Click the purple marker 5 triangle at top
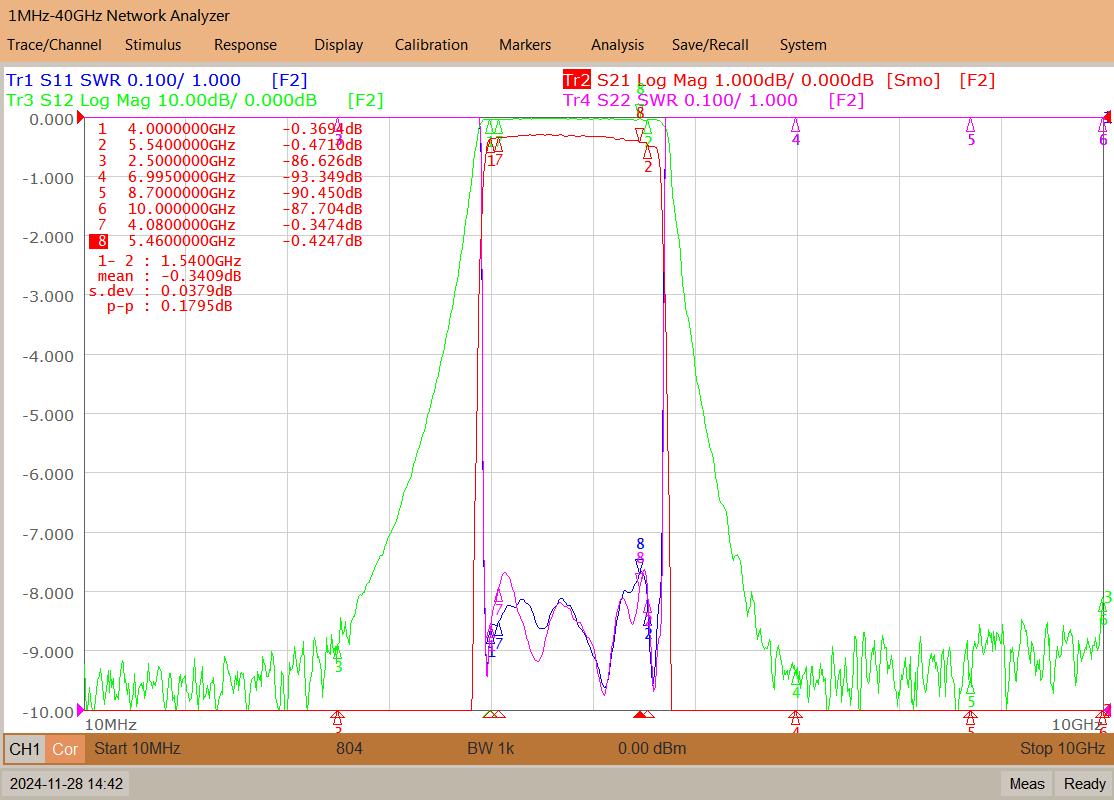This screenshot has width=1114, height=800. coord(970,125)
